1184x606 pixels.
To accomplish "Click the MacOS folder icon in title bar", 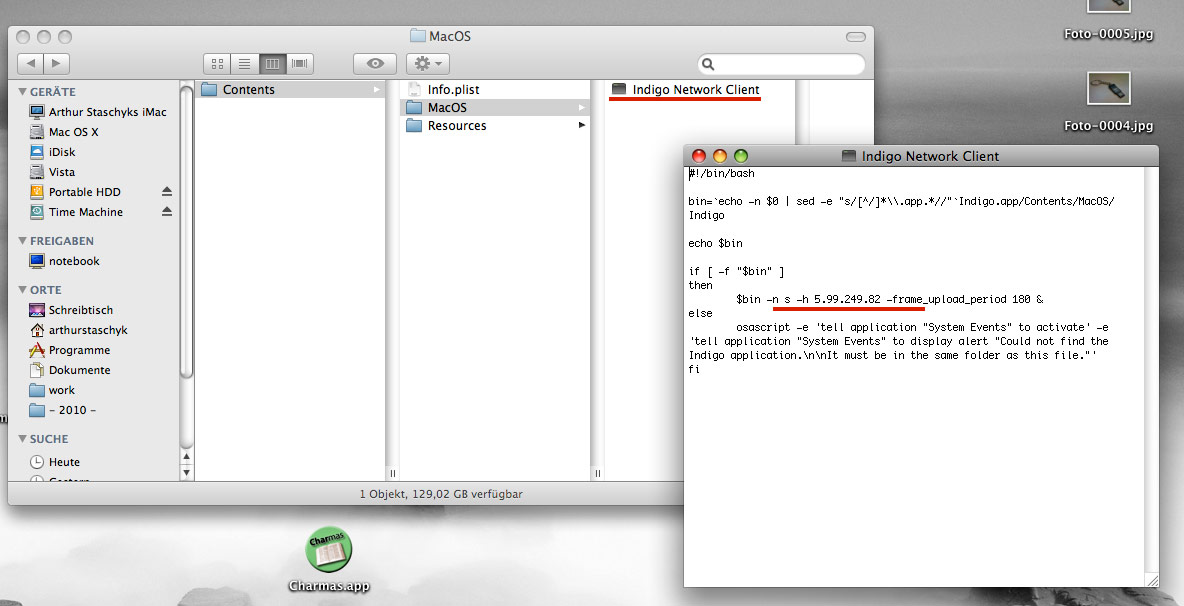I will 418,35.
